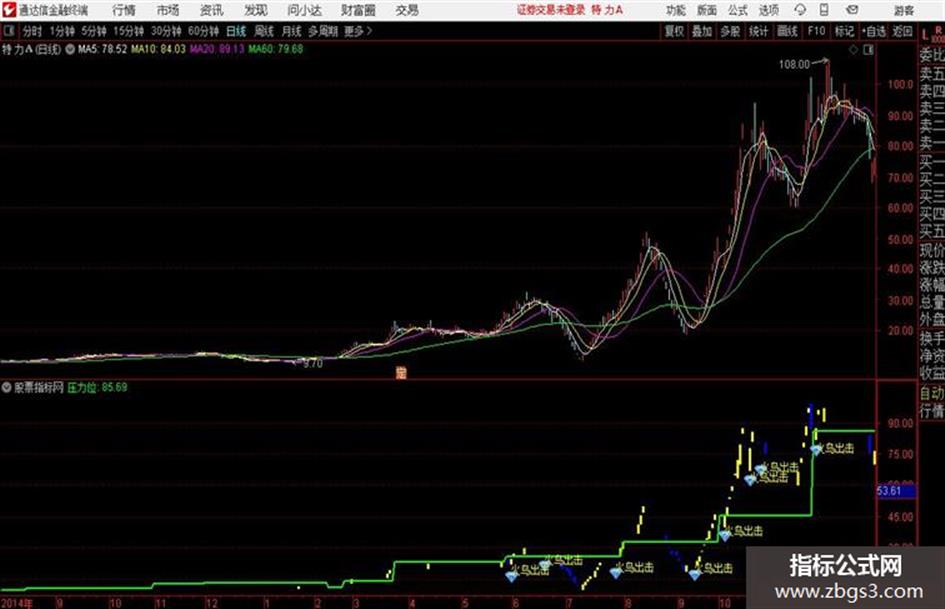Open the 财富圈 menu
Viewport: 945px width, 609px height.
point(358,10)
